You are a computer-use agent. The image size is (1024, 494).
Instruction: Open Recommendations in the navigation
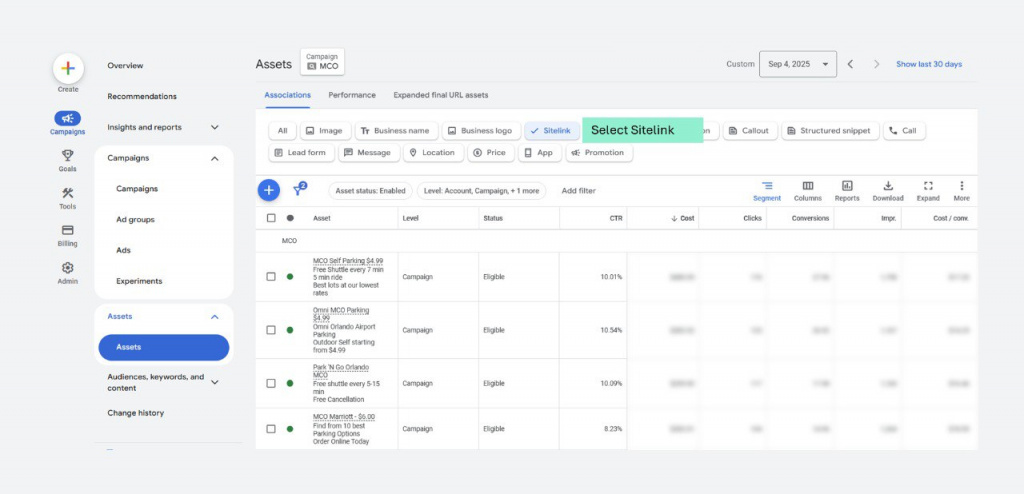tap(142, 96)
